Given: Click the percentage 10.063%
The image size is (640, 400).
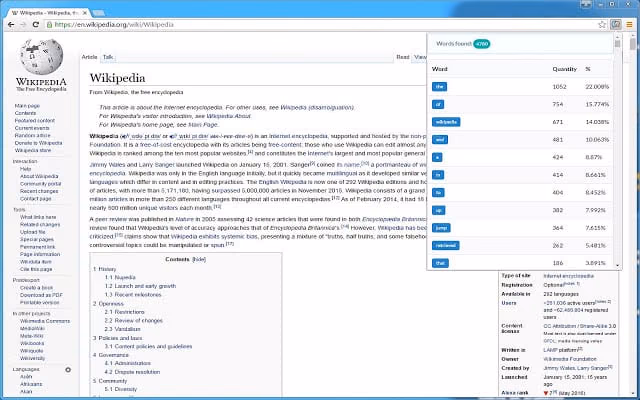Looking at the screenshot, I should click(x=597, y=140).
